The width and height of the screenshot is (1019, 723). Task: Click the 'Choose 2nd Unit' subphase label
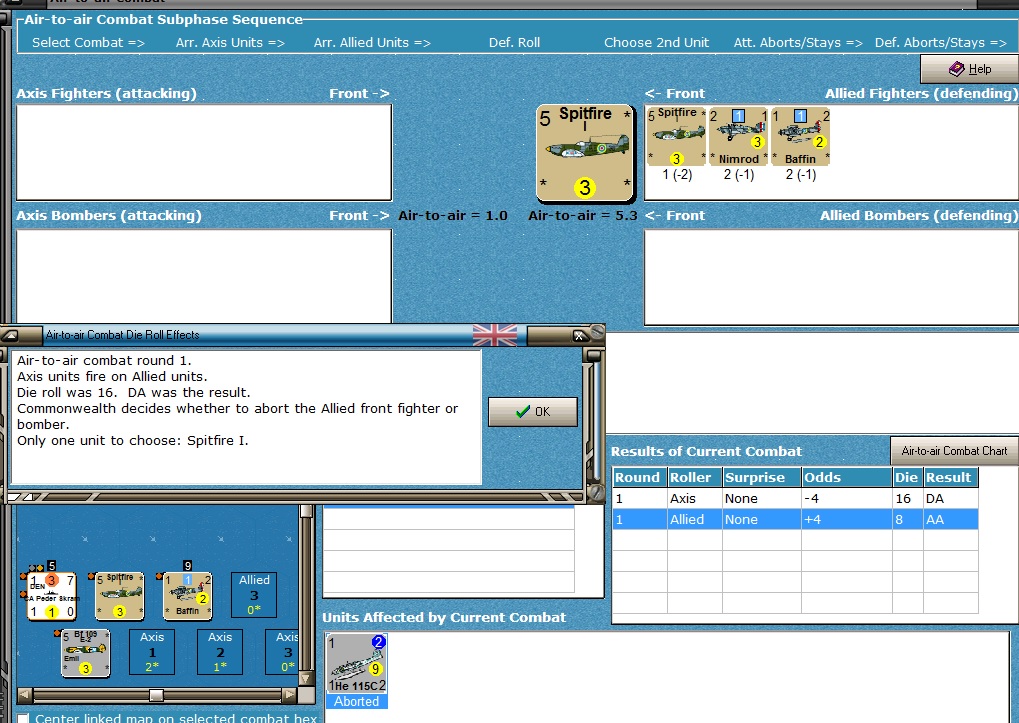[x=656, y=42]
